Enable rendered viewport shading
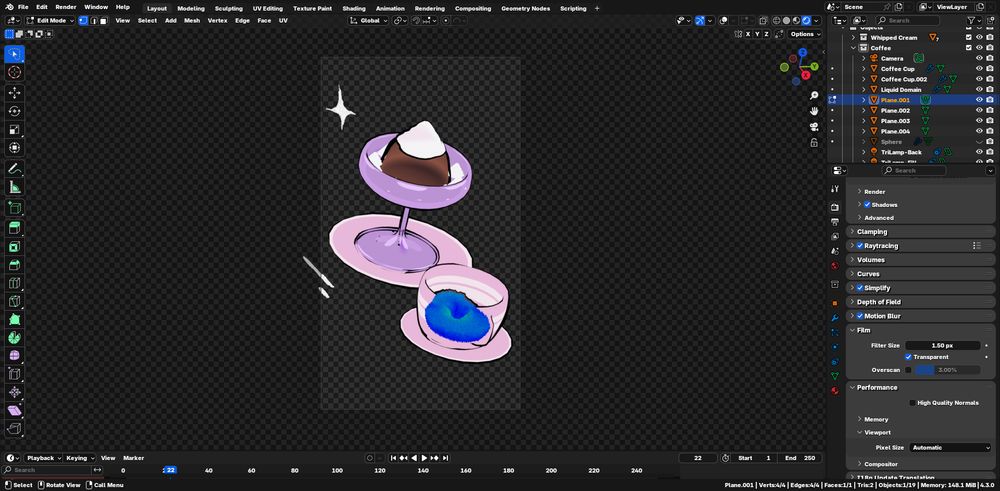 click(807, 20)
